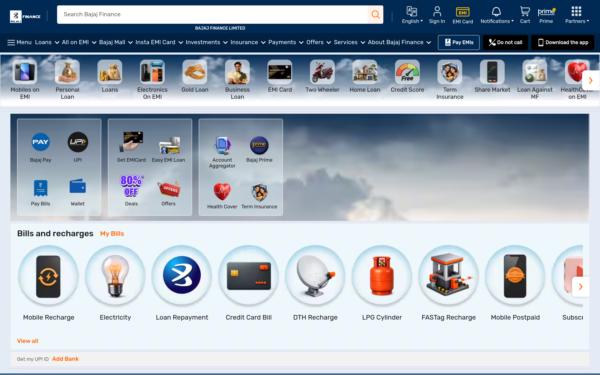The height and width of the screenshot is (375, 600).
Task: Select the Credit Card Bill icon
Action: coord(248,276)
